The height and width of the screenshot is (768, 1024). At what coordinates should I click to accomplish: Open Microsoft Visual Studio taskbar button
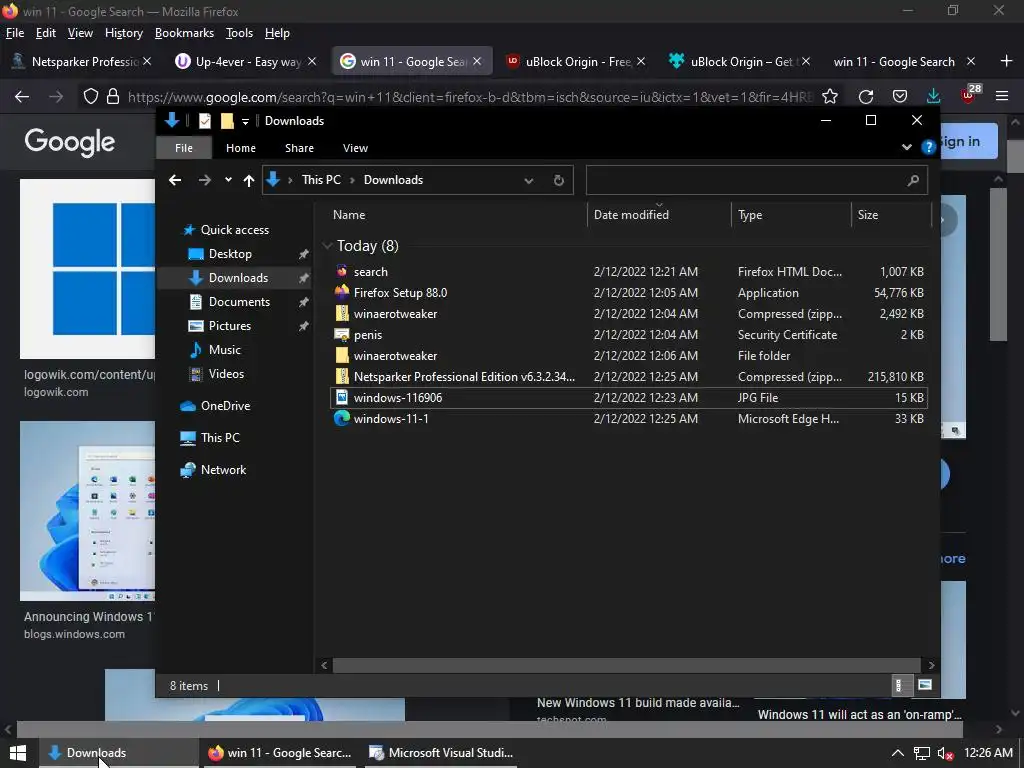click(441, 753)
